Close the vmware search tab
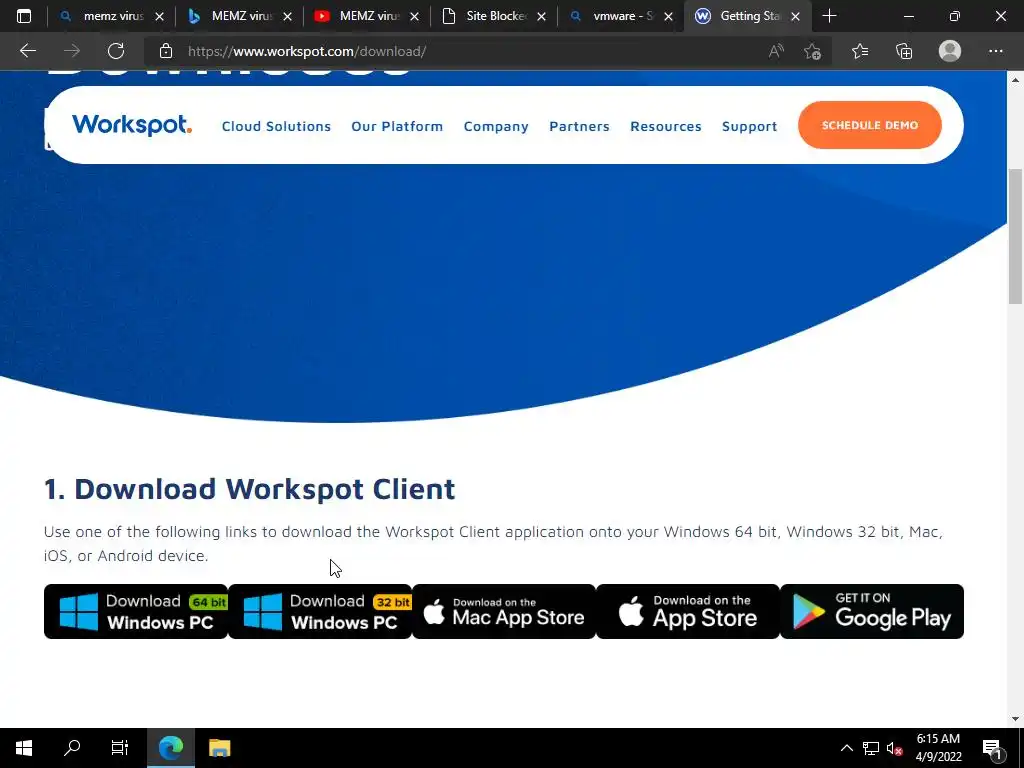Screen dimensions: 1024x768 click(x=668, y=16)
